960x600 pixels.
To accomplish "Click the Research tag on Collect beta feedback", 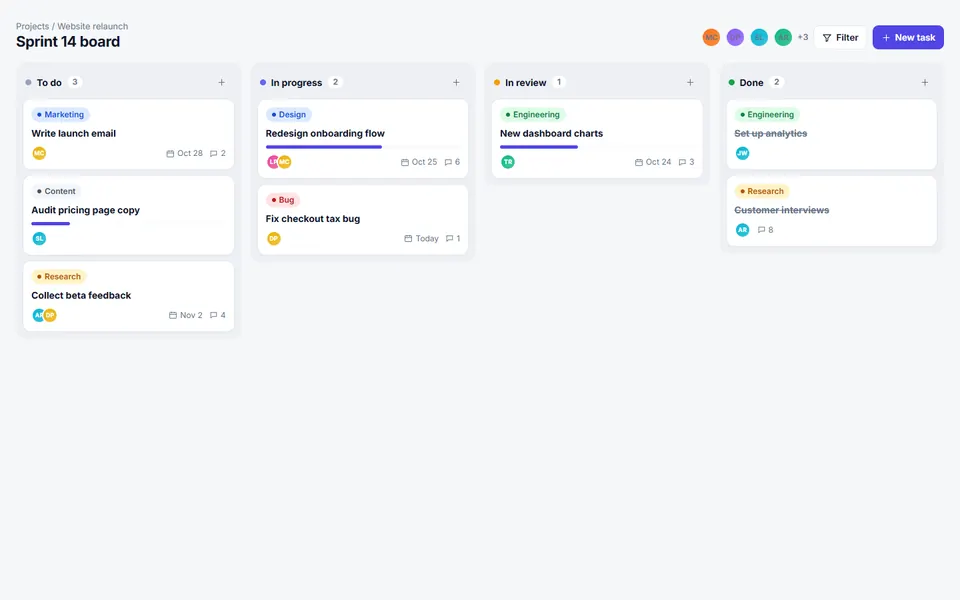I will 59,276.
